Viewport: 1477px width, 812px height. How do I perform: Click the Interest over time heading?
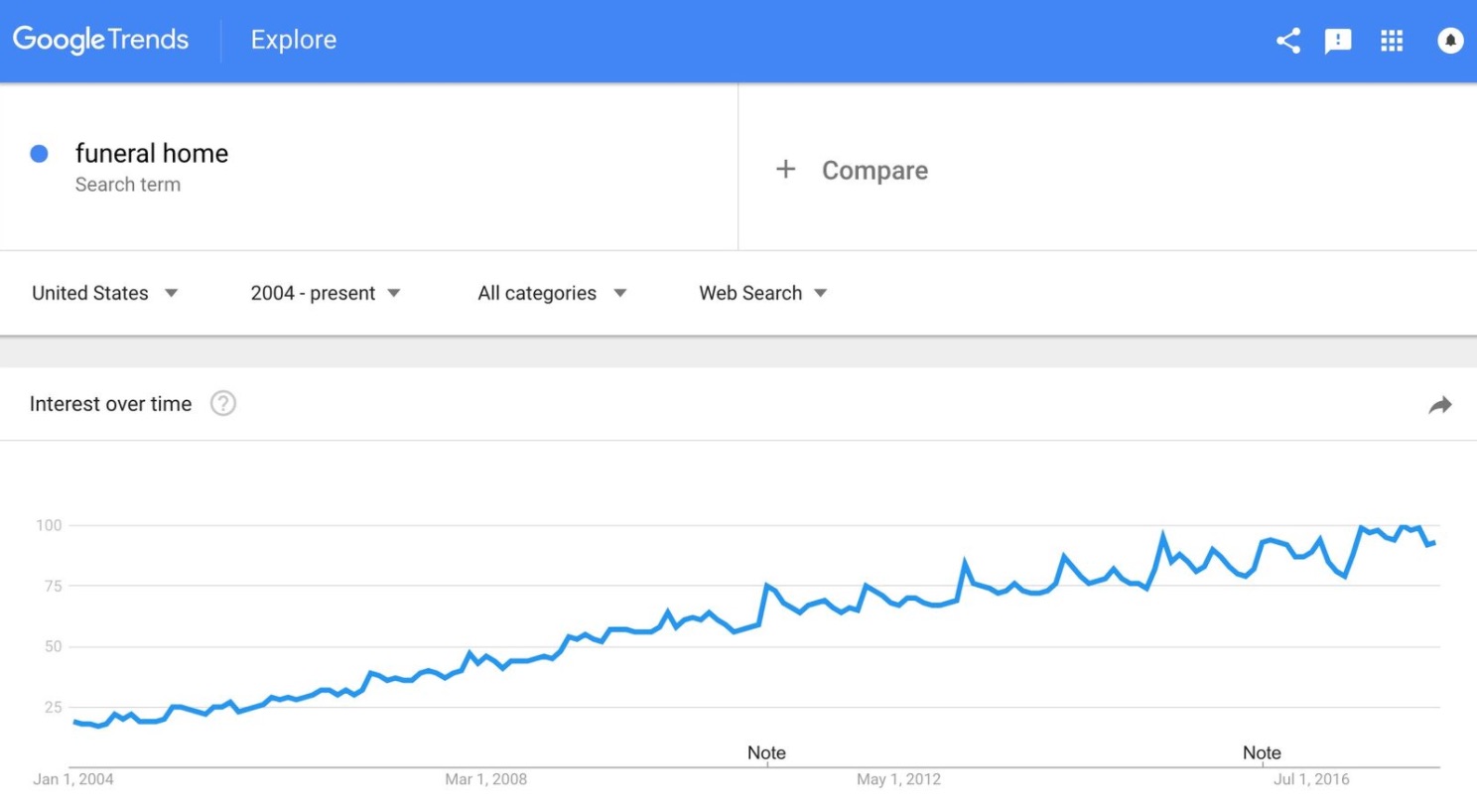(x=110, y=404)
